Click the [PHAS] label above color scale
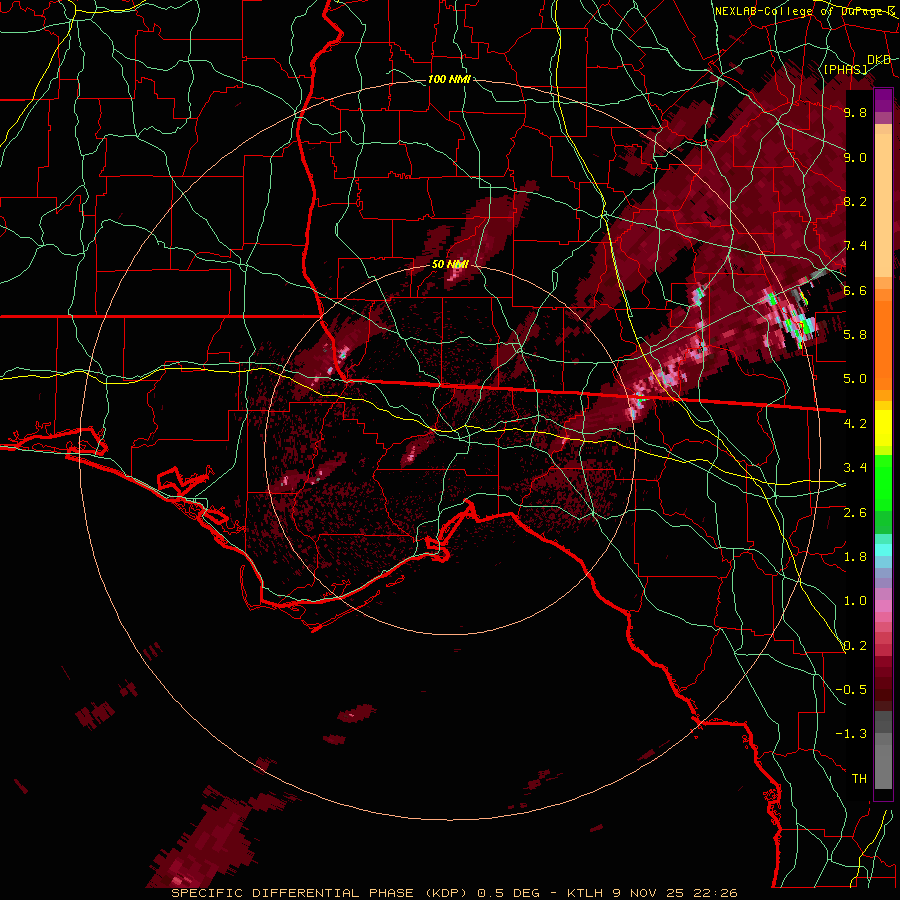Viewport: 900px width, 900px height. coord(845,69)
